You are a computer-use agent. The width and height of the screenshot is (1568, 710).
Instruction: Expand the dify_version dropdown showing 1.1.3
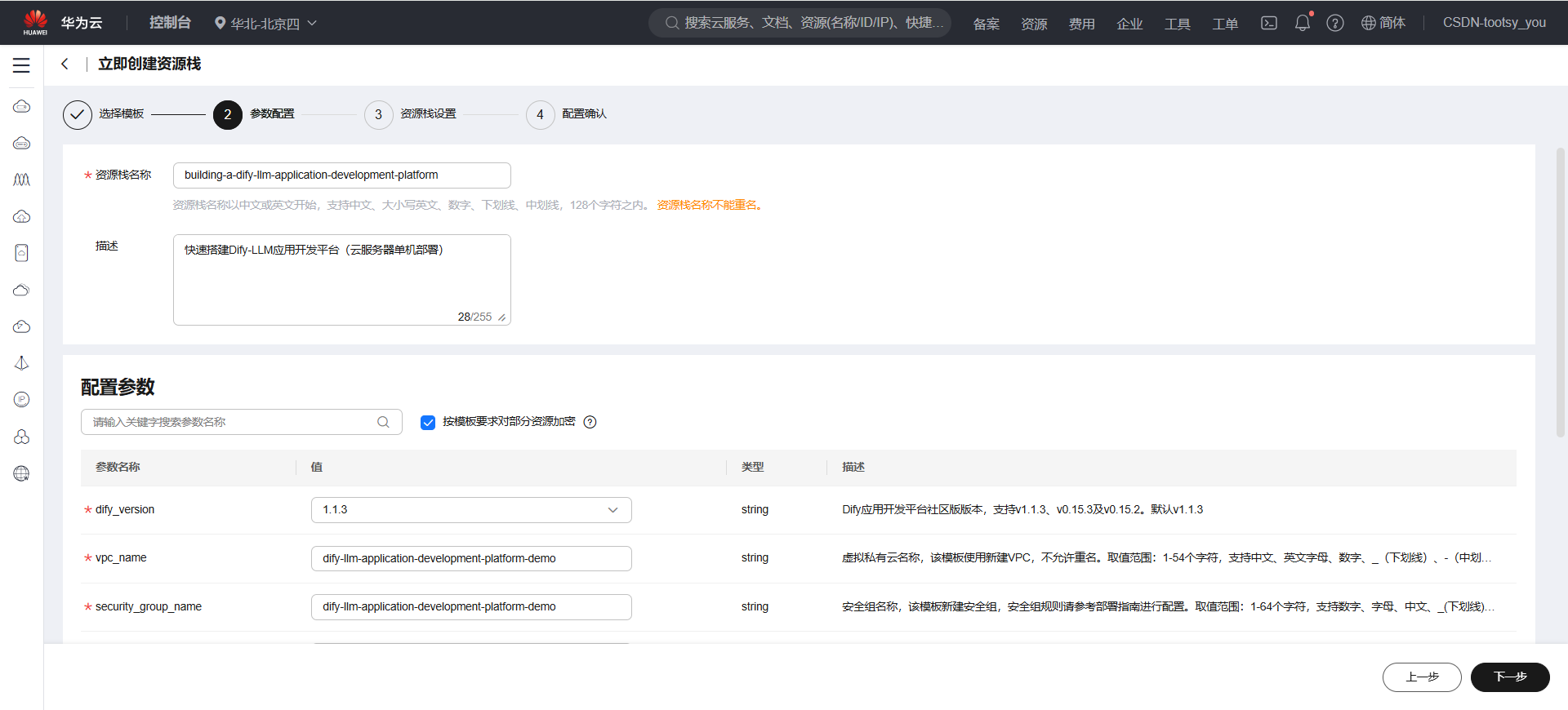[x=471, y=510]
